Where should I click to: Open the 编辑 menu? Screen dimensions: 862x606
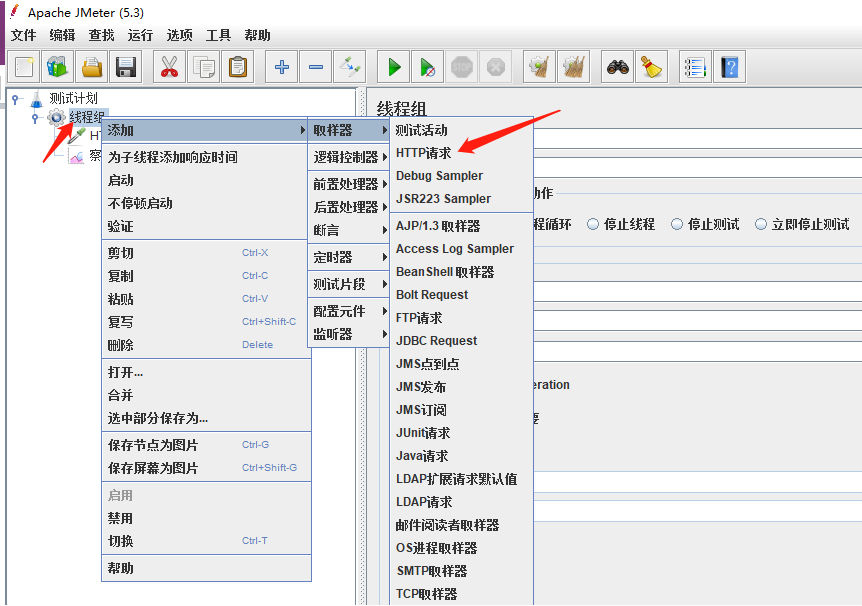point(62,35)
